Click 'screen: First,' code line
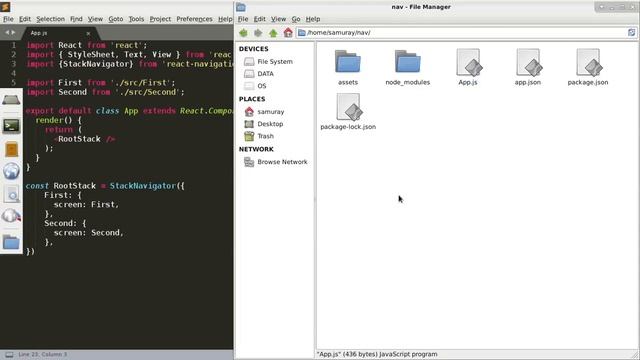640x360 pixels. [x=86, y=204]
